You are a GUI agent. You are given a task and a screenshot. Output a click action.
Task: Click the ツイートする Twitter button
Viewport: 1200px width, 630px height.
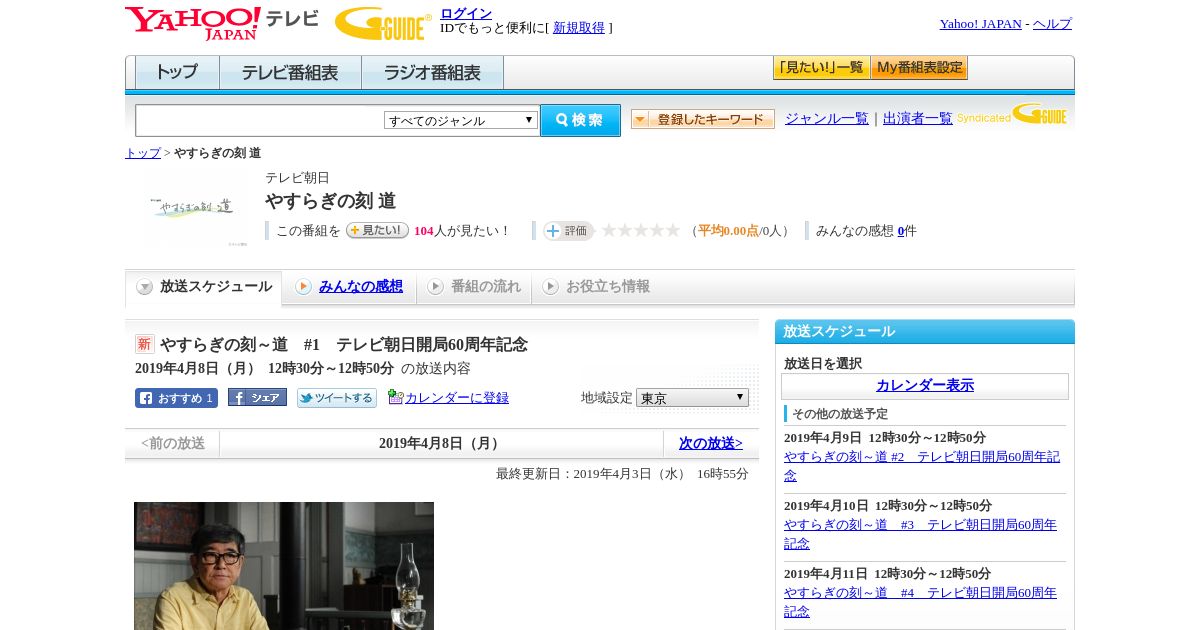click(x=337, y=398)
